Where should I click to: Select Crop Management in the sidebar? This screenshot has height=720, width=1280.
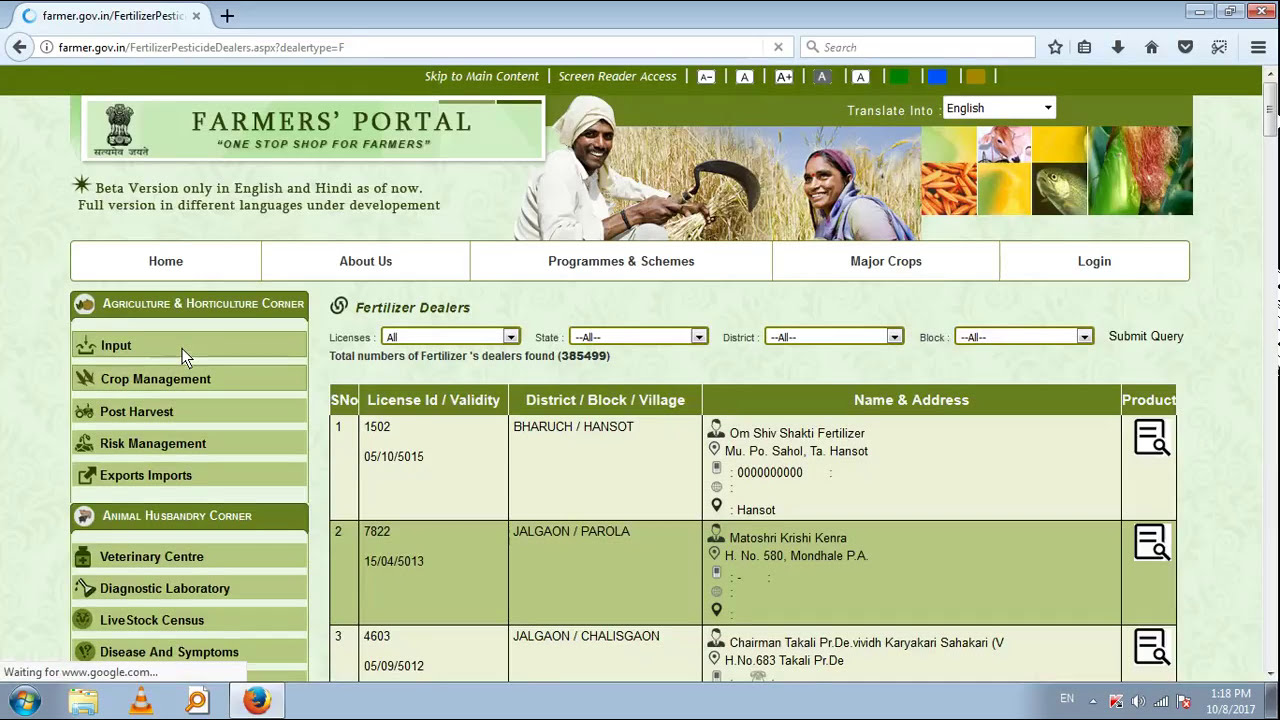[x=189, y=379]
